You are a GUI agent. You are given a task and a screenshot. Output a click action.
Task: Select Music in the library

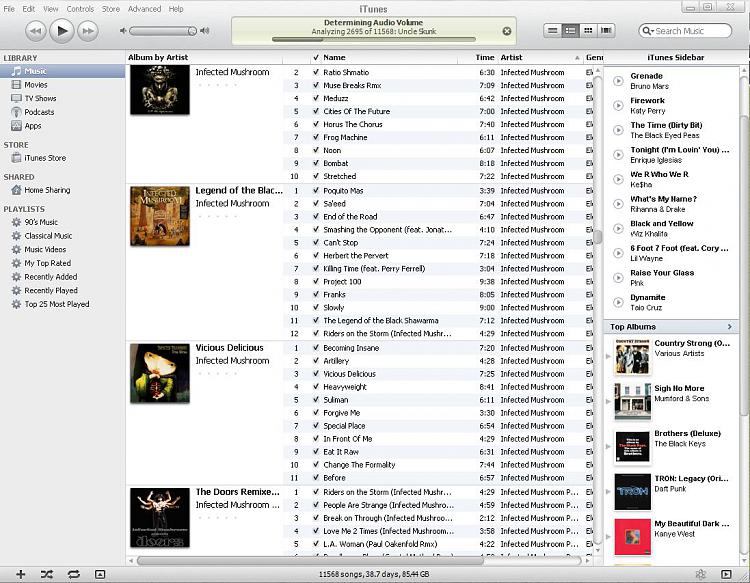[x=62, y=71]
